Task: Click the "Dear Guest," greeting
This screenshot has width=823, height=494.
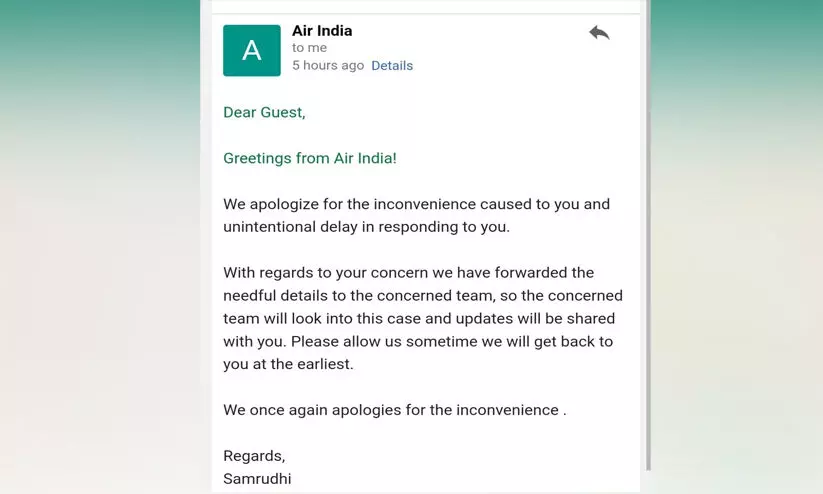Action: click(264, 112)
